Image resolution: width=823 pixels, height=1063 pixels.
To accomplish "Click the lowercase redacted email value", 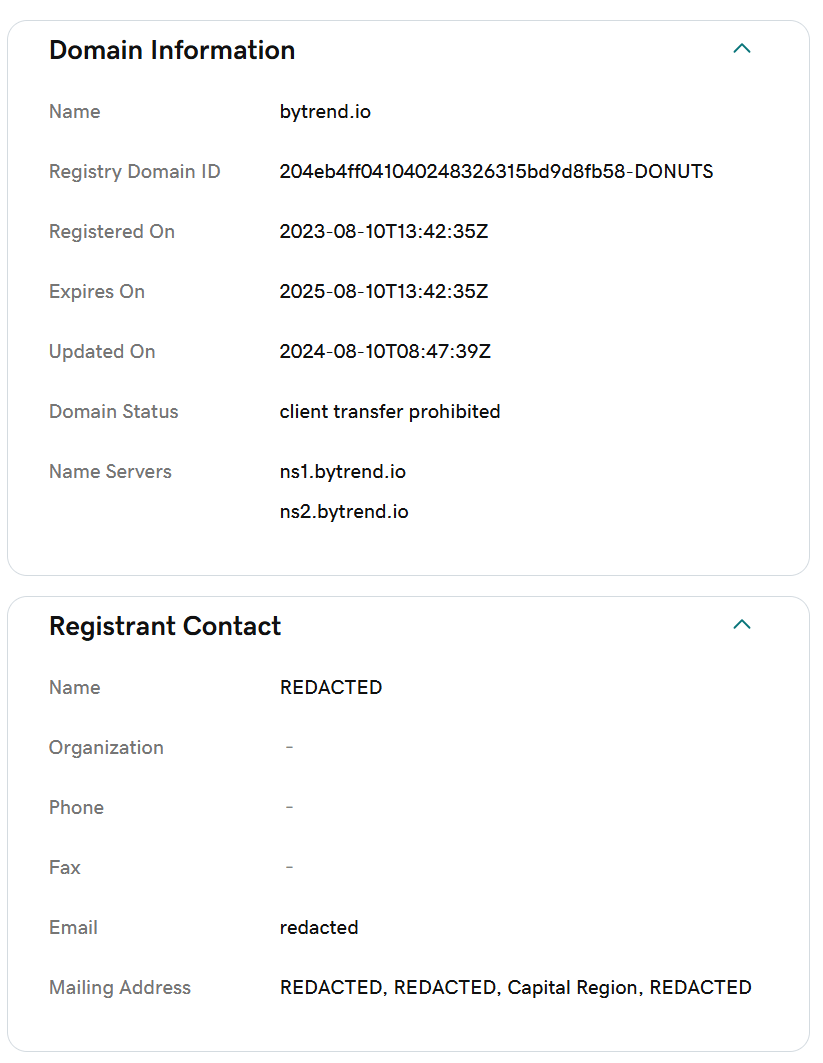I will (319, 928).
